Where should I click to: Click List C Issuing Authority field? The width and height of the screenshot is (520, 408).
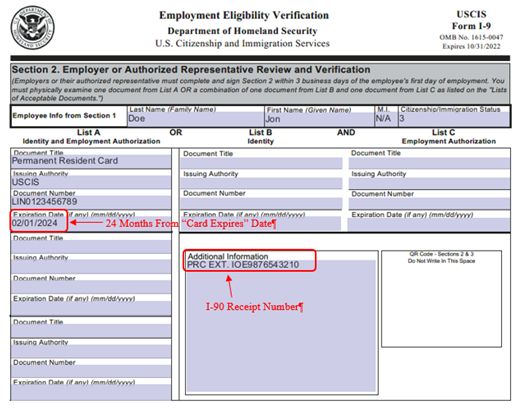(429, 183)
